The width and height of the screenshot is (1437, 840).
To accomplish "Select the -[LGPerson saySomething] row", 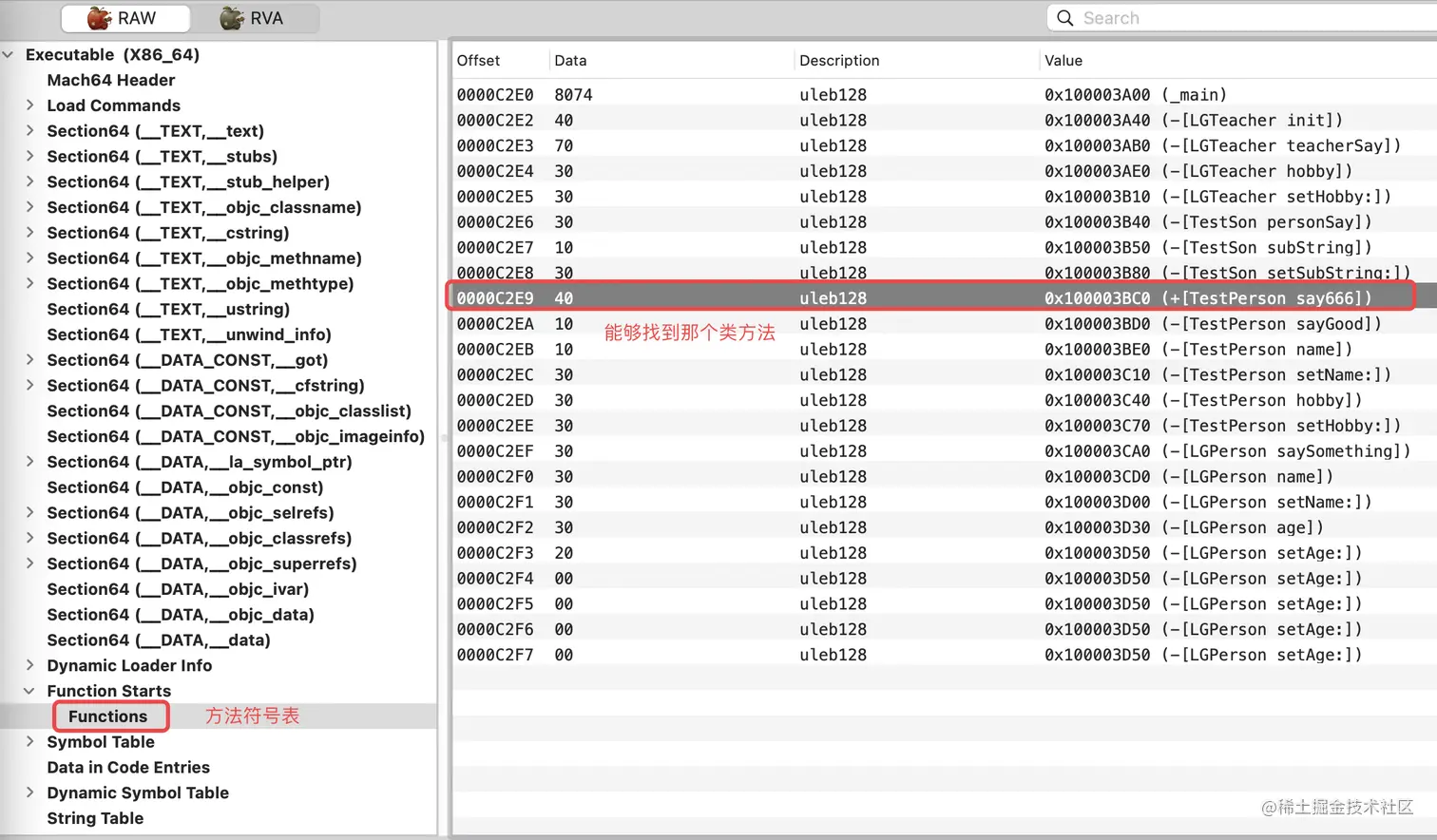I will [945, 451].
